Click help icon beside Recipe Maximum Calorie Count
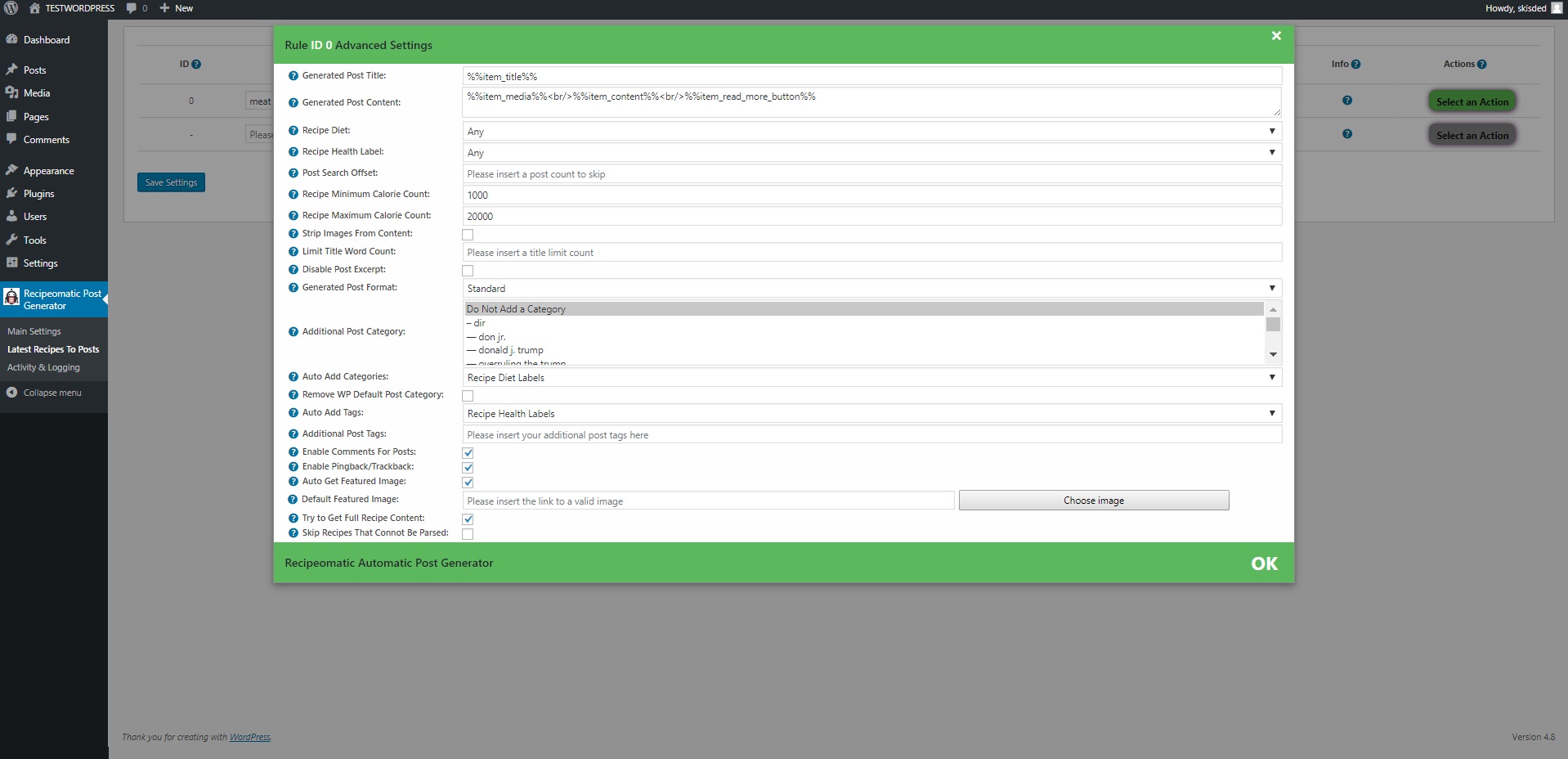 coord(293,216)
